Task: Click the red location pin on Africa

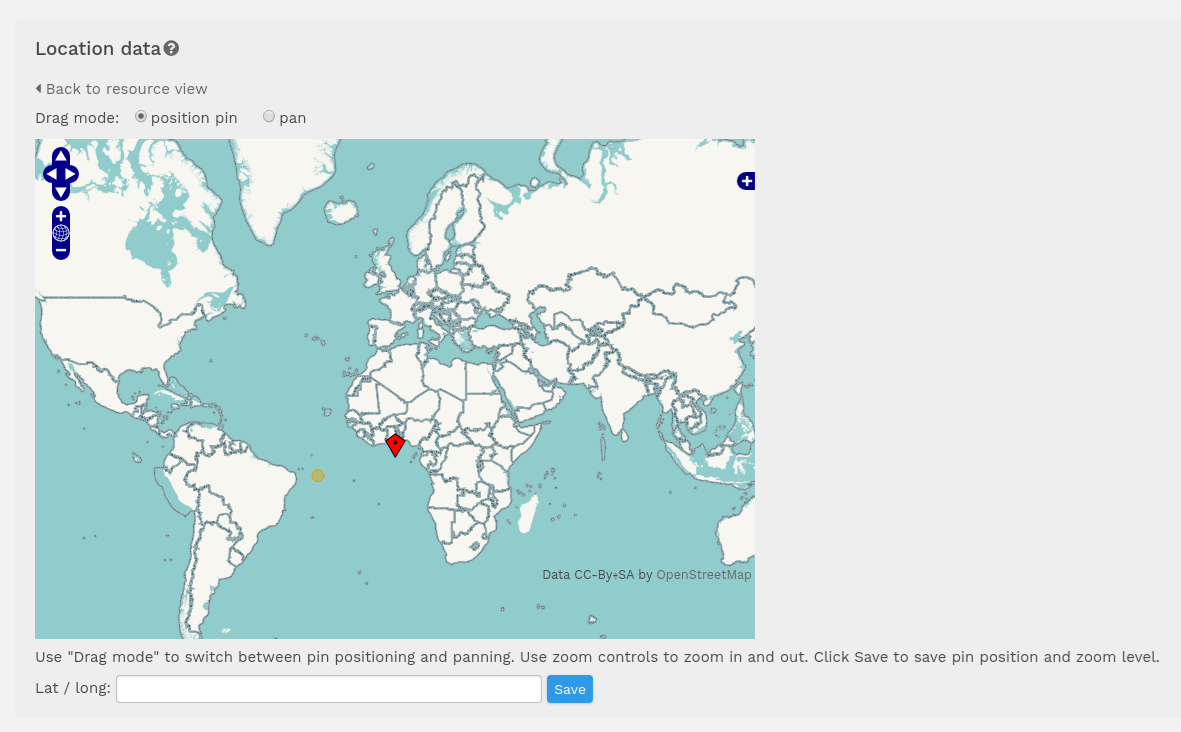Action: tap(395, 445)
